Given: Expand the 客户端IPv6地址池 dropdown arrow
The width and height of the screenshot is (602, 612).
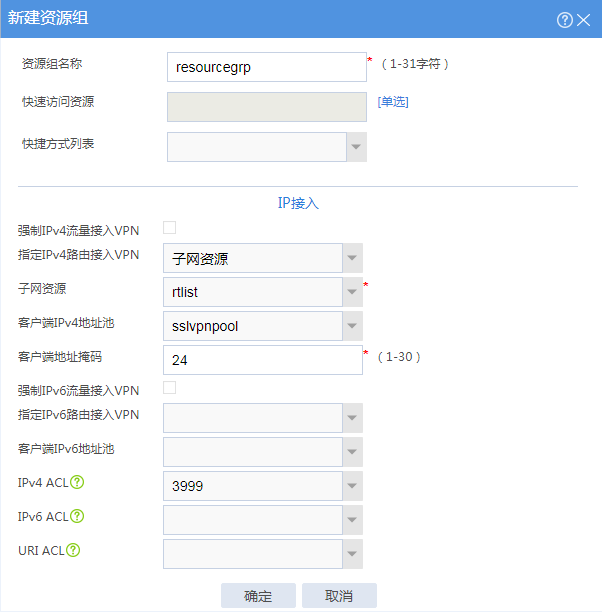Looking at the screenshot, I should (352, 452).
